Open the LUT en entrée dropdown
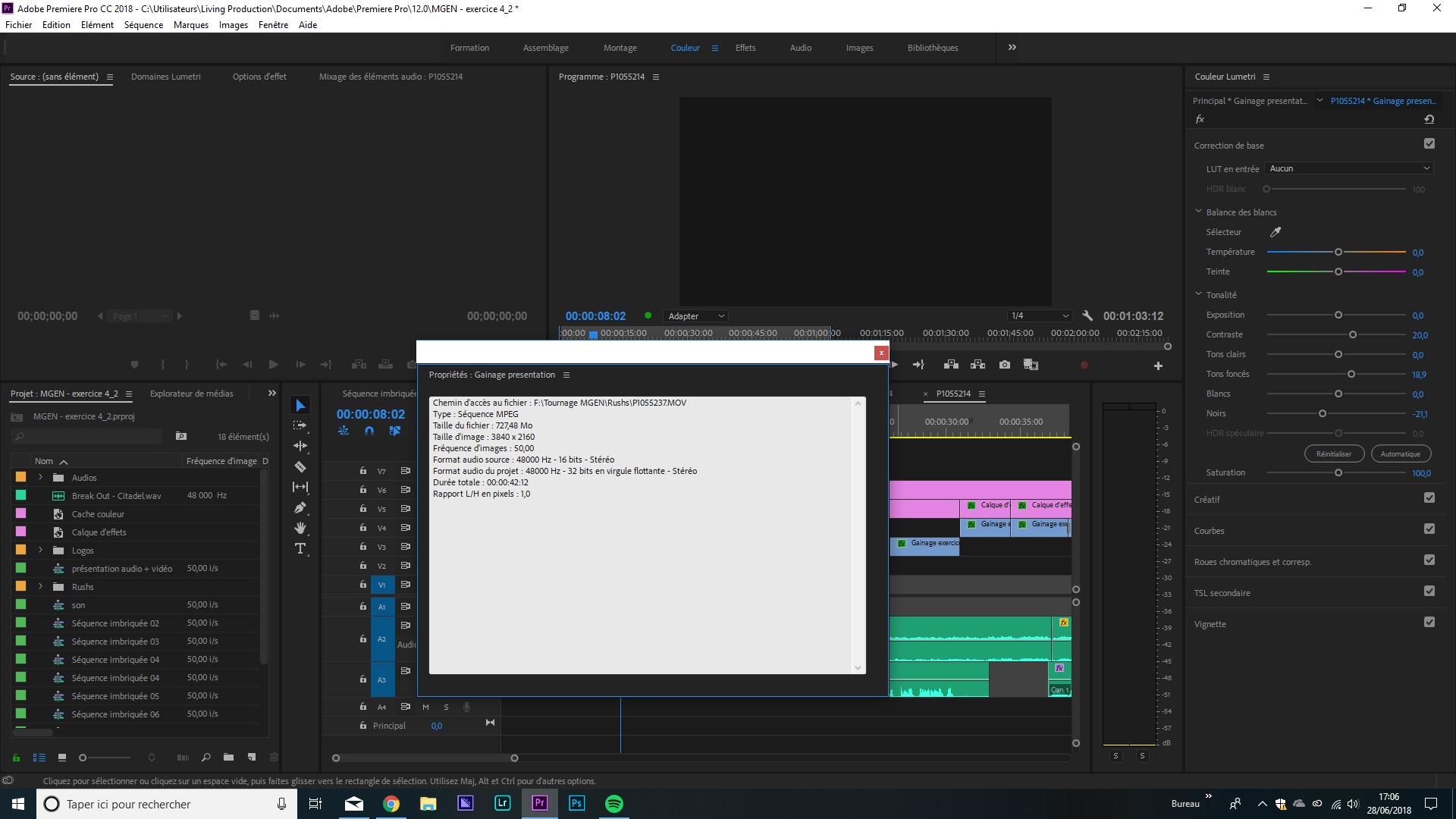Screen dimensions: 1456x819 point(1350,168)
